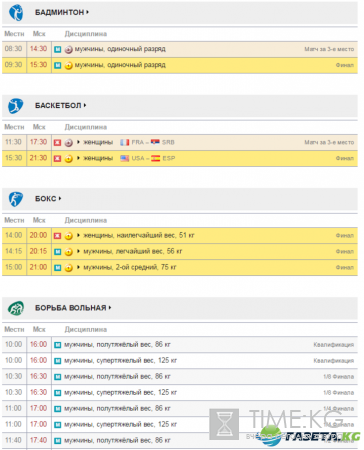Click men icon in 17:00 wrestling 125 кг row
Image resolution: width=364 pixels, height=450 pixels.
(x=58, y=425)
